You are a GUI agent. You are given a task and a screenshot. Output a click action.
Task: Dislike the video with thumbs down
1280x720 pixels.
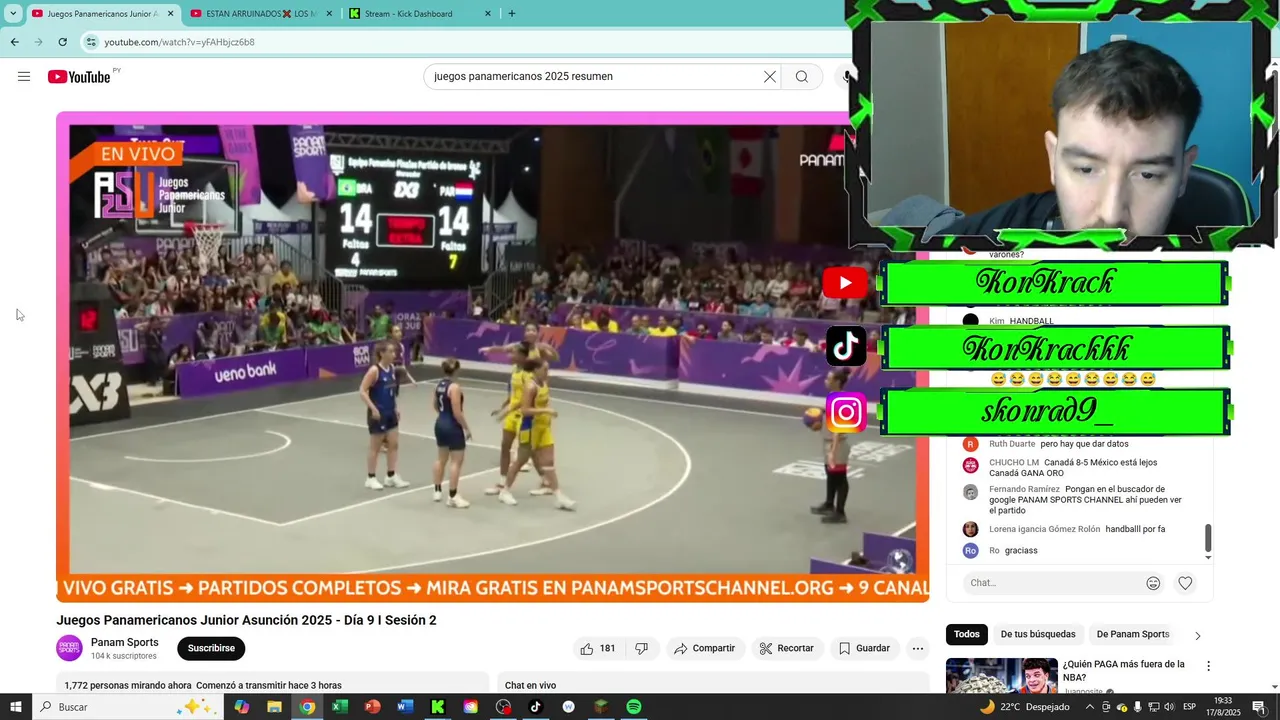tap(642, 648)
